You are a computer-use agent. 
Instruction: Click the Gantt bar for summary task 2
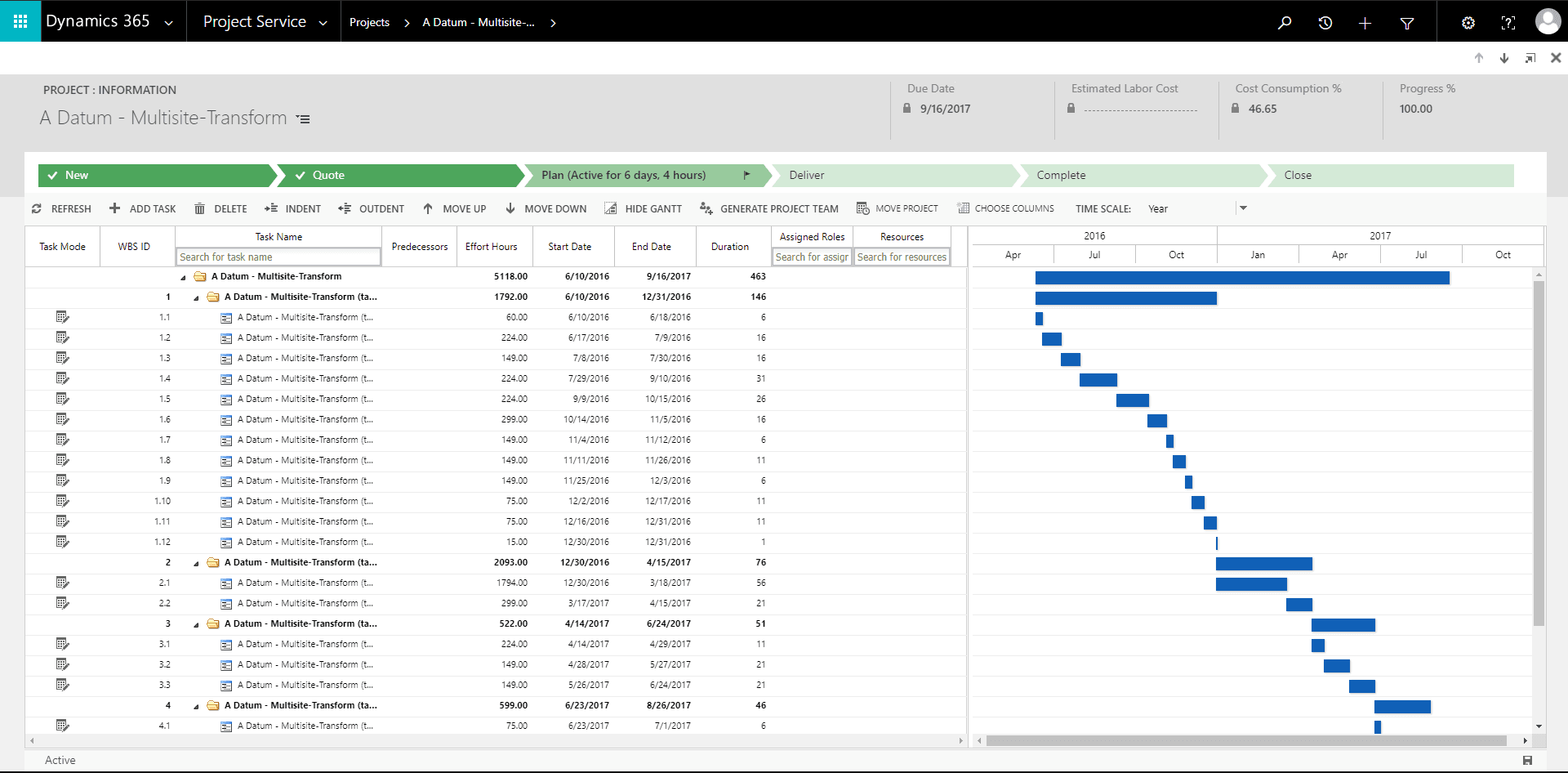pyautogui.click(x=1263, y=564)
